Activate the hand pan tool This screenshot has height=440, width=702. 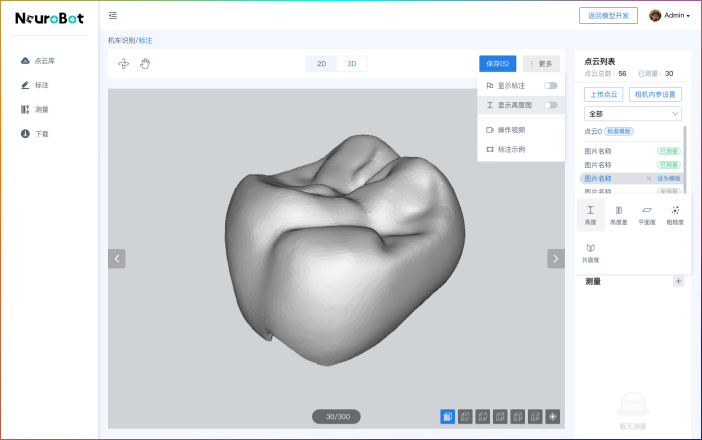tap(145, 64)
